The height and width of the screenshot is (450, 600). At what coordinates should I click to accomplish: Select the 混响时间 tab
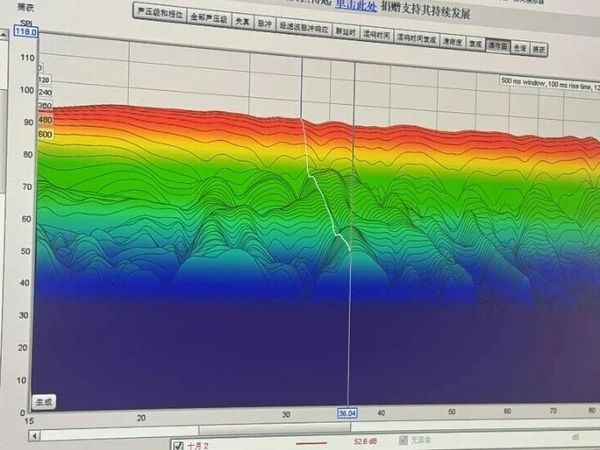tap(377, 35)
